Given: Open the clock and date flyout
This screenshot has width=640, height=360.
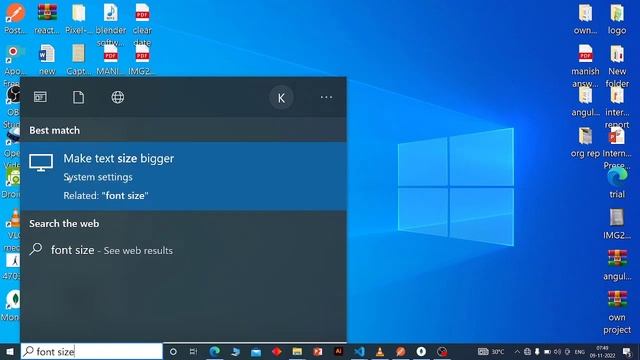Looking at the screenshot, I should click(602, 351).
